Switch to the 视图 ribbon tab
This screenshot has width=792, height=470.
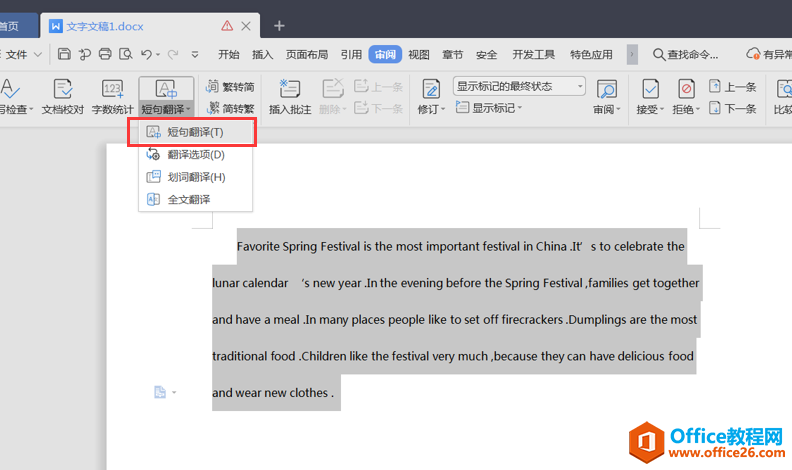419,55
